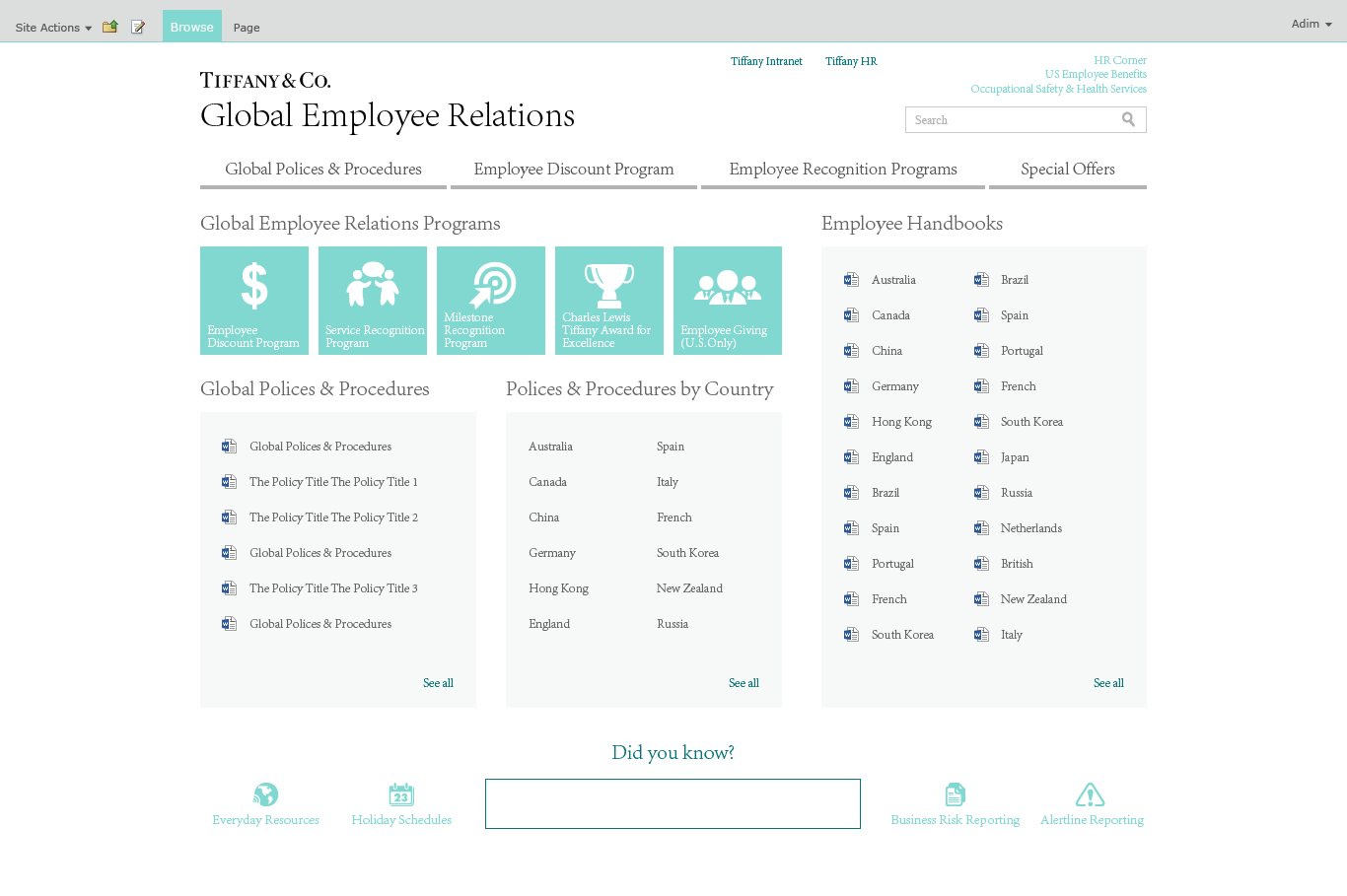This screenshot has height=896, width=1347.
Task: Switch to the Page tab
Action: [247, 28]
